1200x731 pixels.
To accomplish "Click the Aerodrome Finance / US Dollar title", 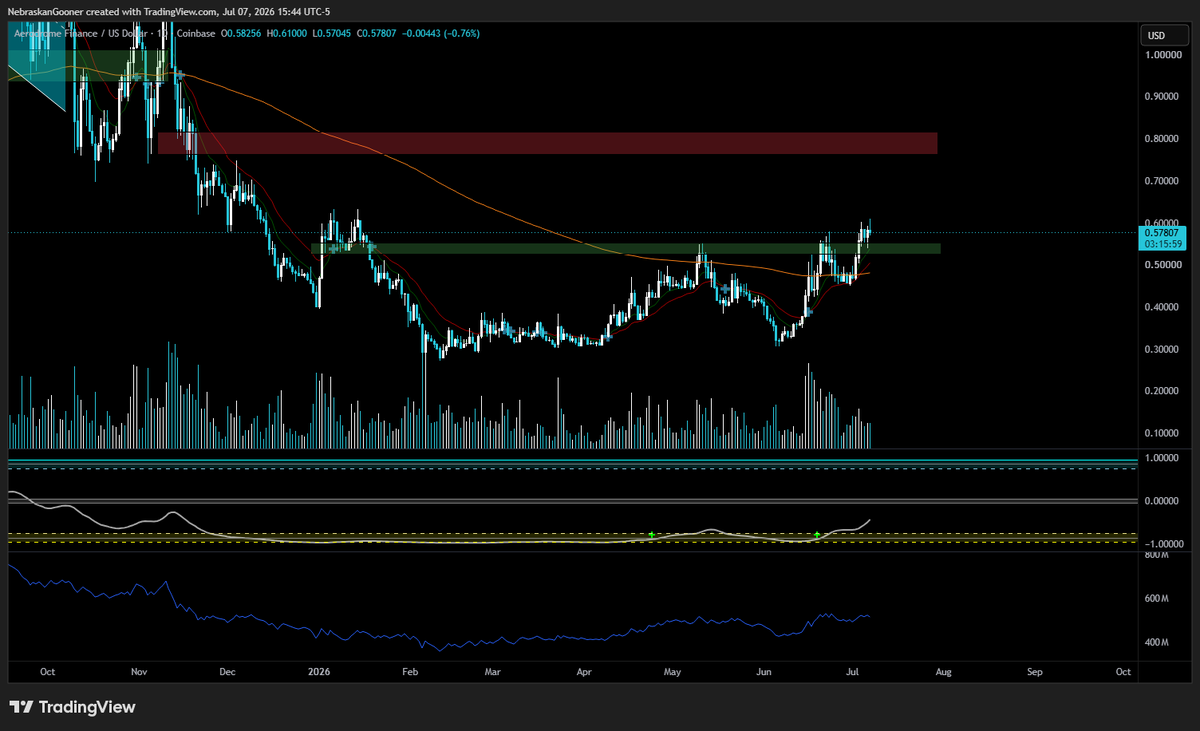I will coord(82,33).
